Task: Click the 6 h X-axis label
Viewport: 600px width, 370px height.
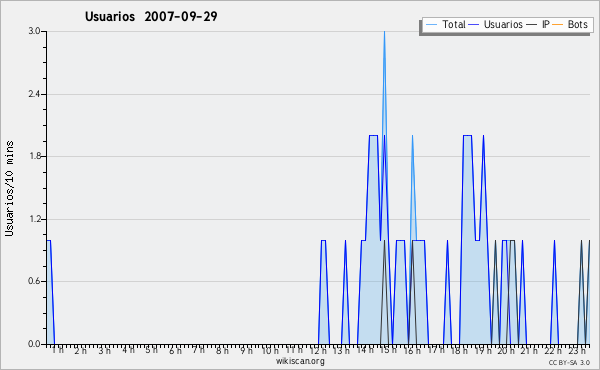Action: click(x=175, y=350)
